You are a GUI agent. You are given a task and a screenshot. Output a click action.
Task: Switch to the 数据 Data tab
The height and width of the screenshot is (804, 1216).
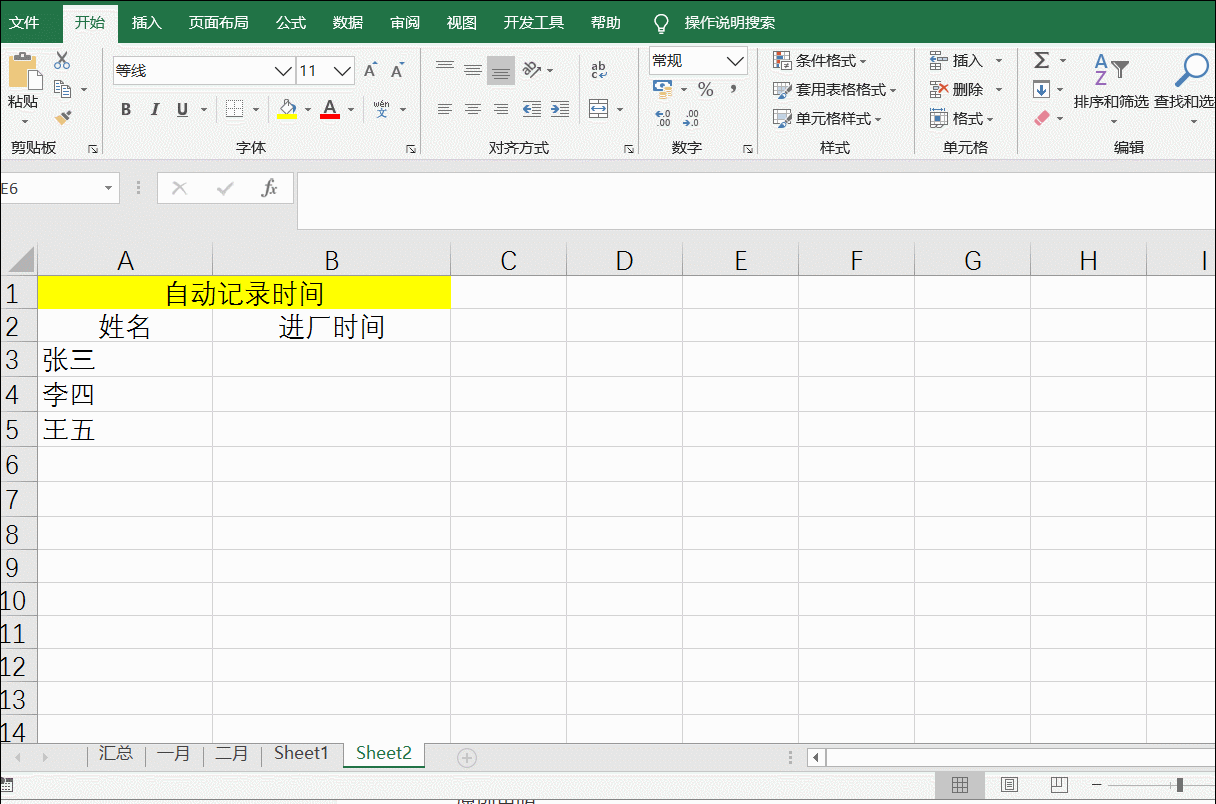348,22
